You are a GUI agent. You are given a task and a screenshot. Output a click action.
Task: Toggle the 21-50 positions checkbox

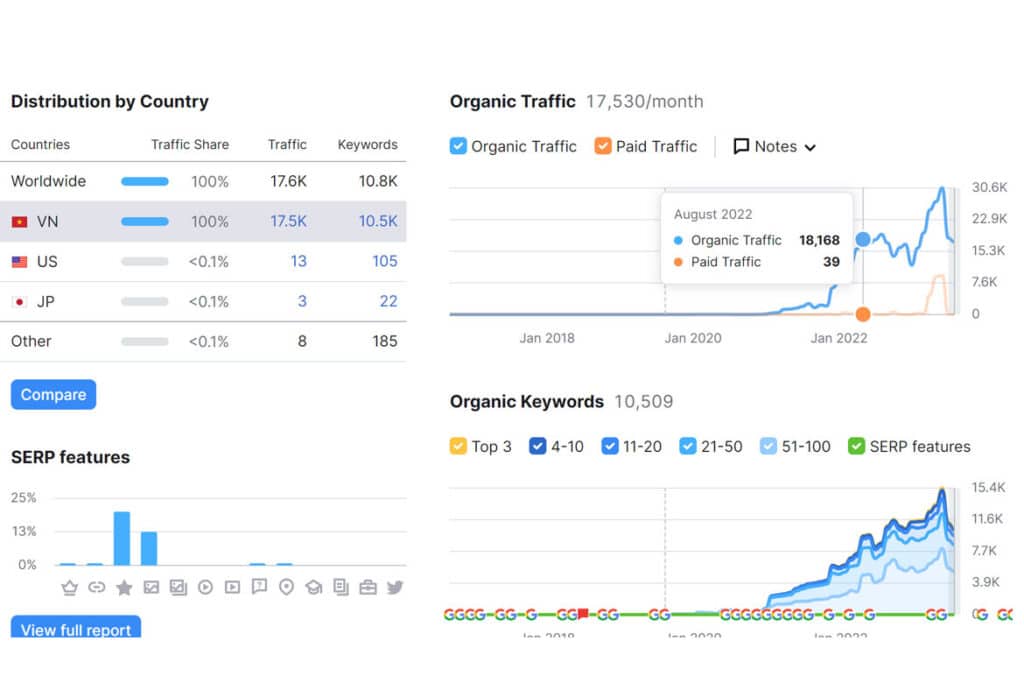[688, 446]
